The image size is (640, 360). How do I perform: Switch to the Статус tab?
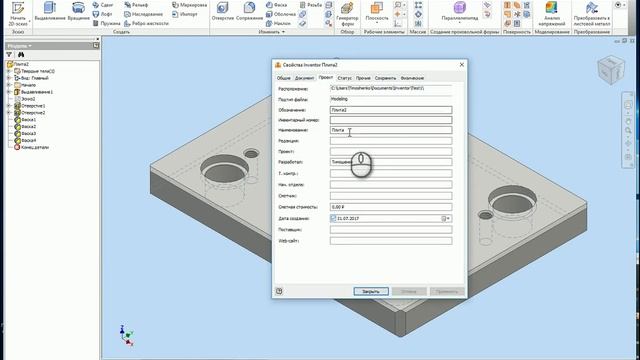click(x=344, y=78)
